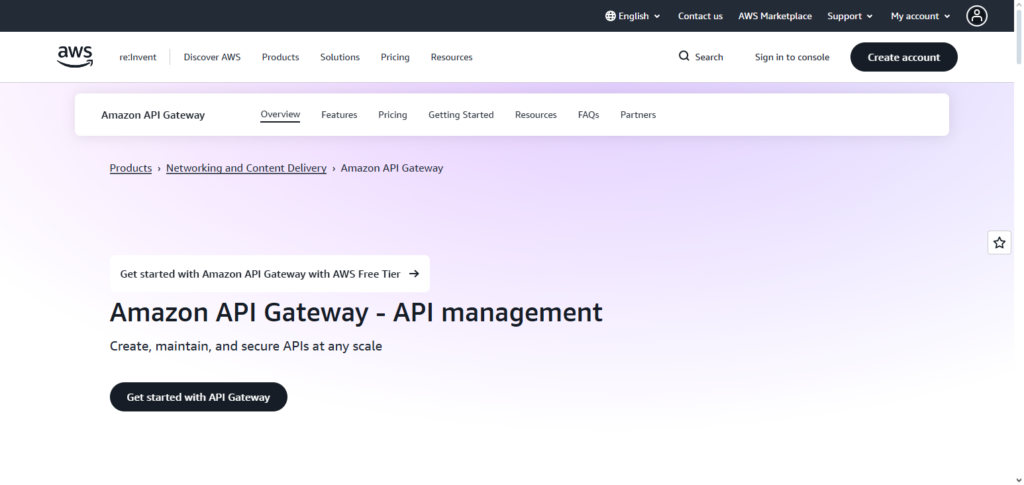Click the arrow next to AWS Free Tier
Image resolution: width=1024 pixels, height=485 pixels.
pos(414,274)
